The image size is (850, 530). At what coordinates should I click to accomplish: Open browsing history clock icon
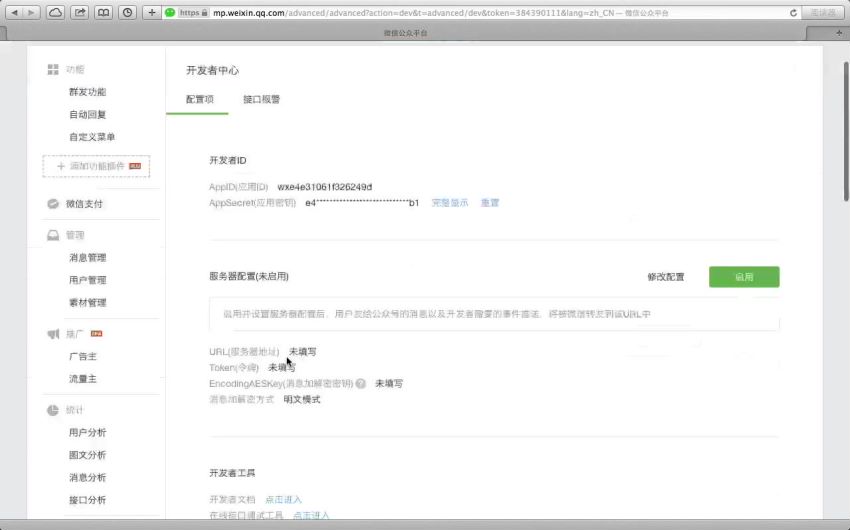127,12
